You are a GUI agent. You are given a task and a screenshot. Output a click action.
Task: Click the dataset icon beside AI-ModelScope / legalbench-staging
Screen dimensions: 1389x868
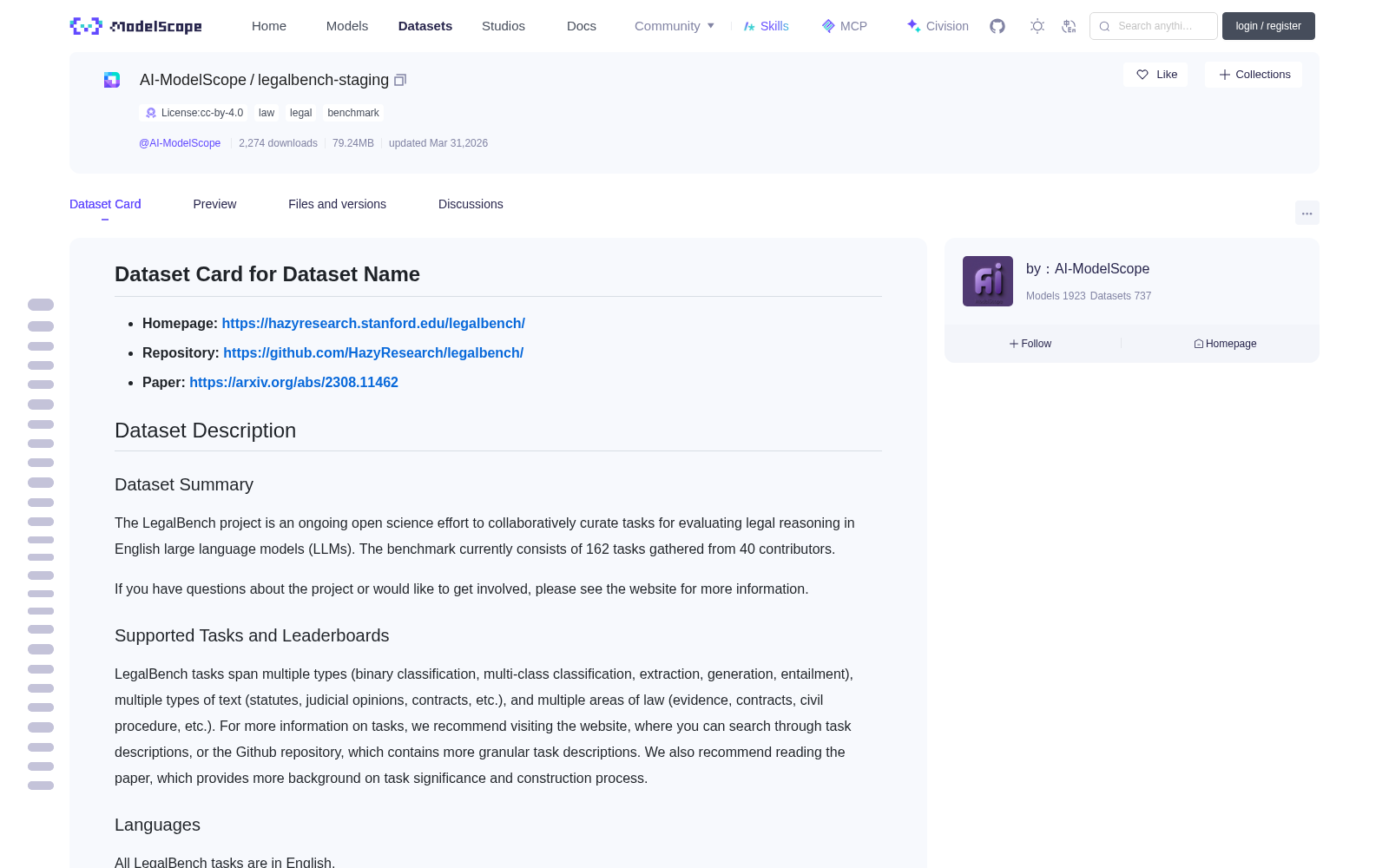pyautogui.click(x=112, y=80)
